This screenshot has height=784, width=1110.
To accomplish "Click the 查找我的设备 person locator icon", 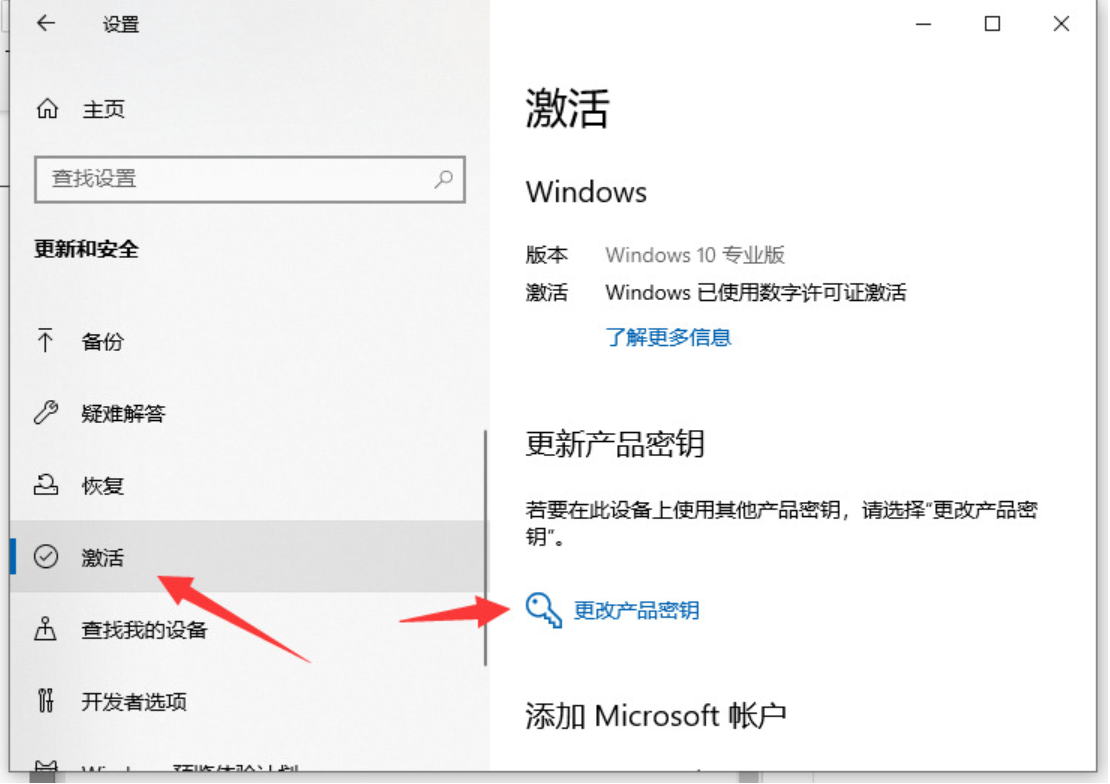I will [45, 629].
